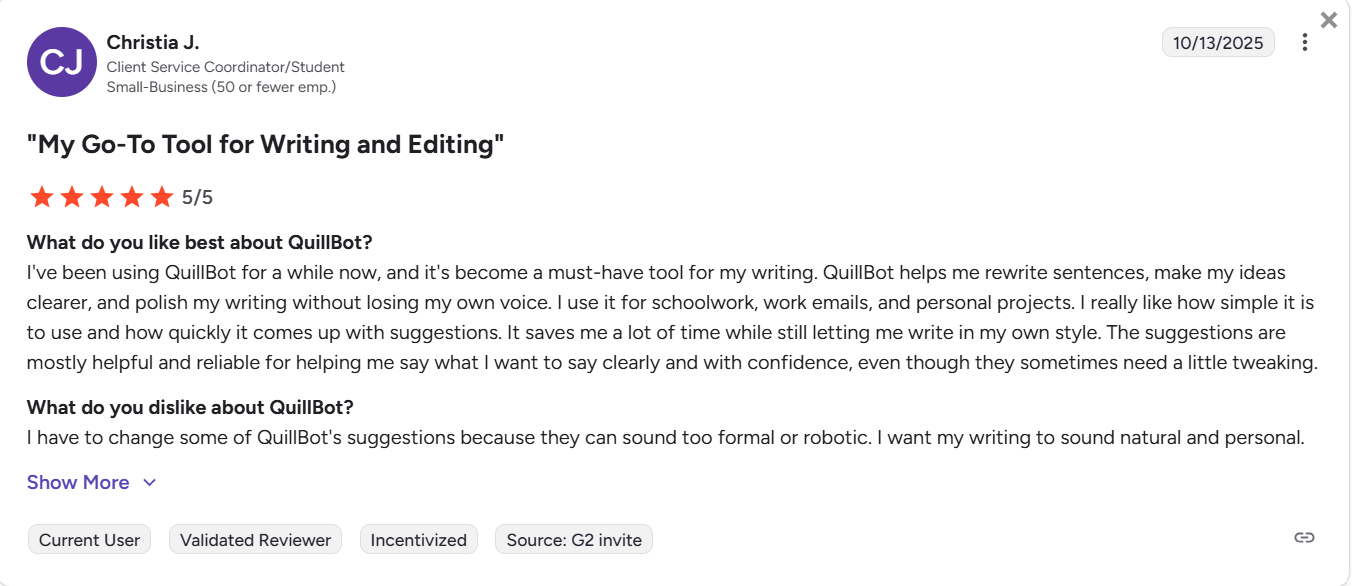This screenshot has width=1352, height=586.
Task: Select the Source: G2 invite tag
Action: pos(573,539)
